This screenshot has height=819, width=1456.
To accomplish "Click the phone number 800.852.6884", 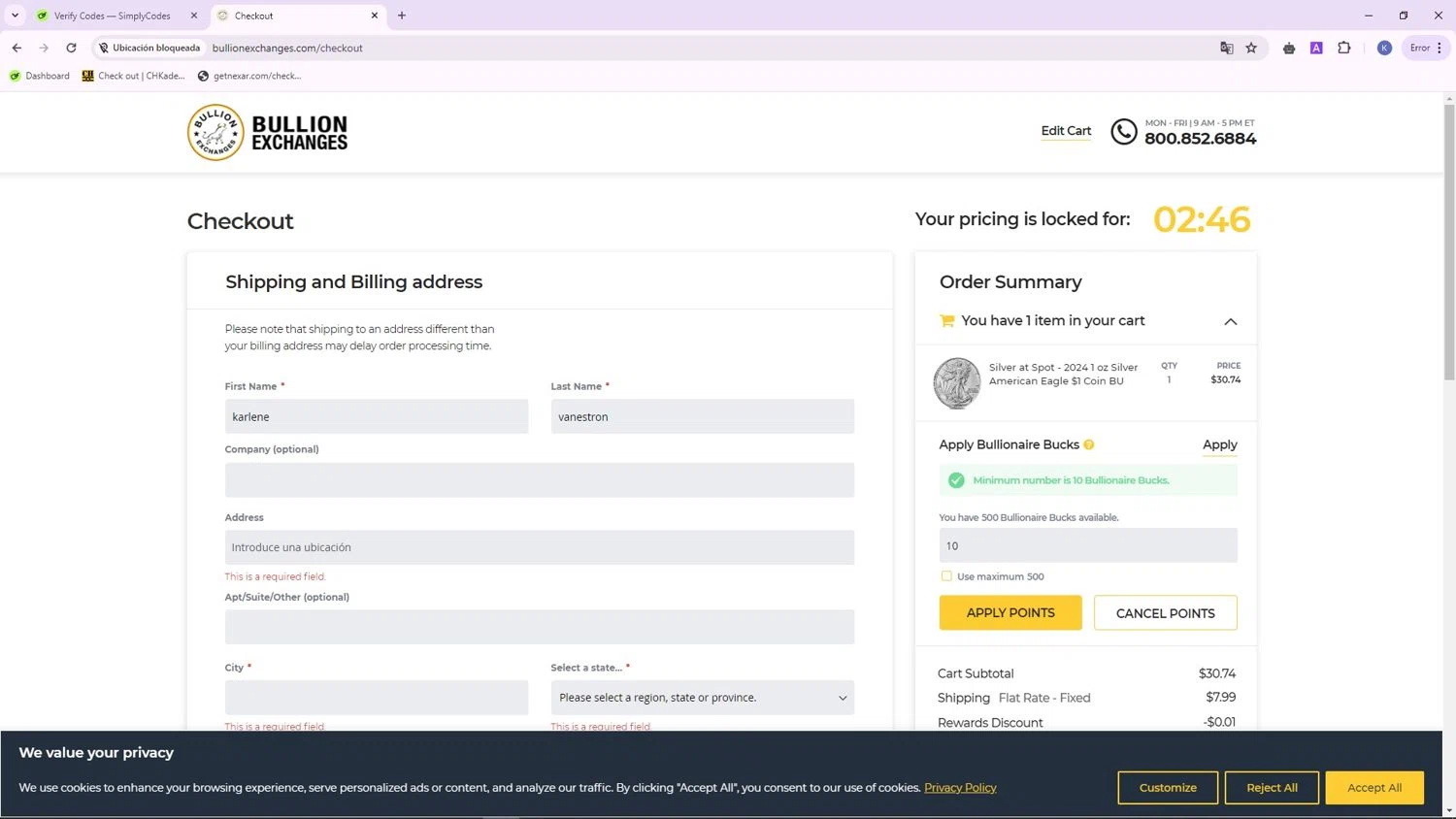I will (1200, 139).
